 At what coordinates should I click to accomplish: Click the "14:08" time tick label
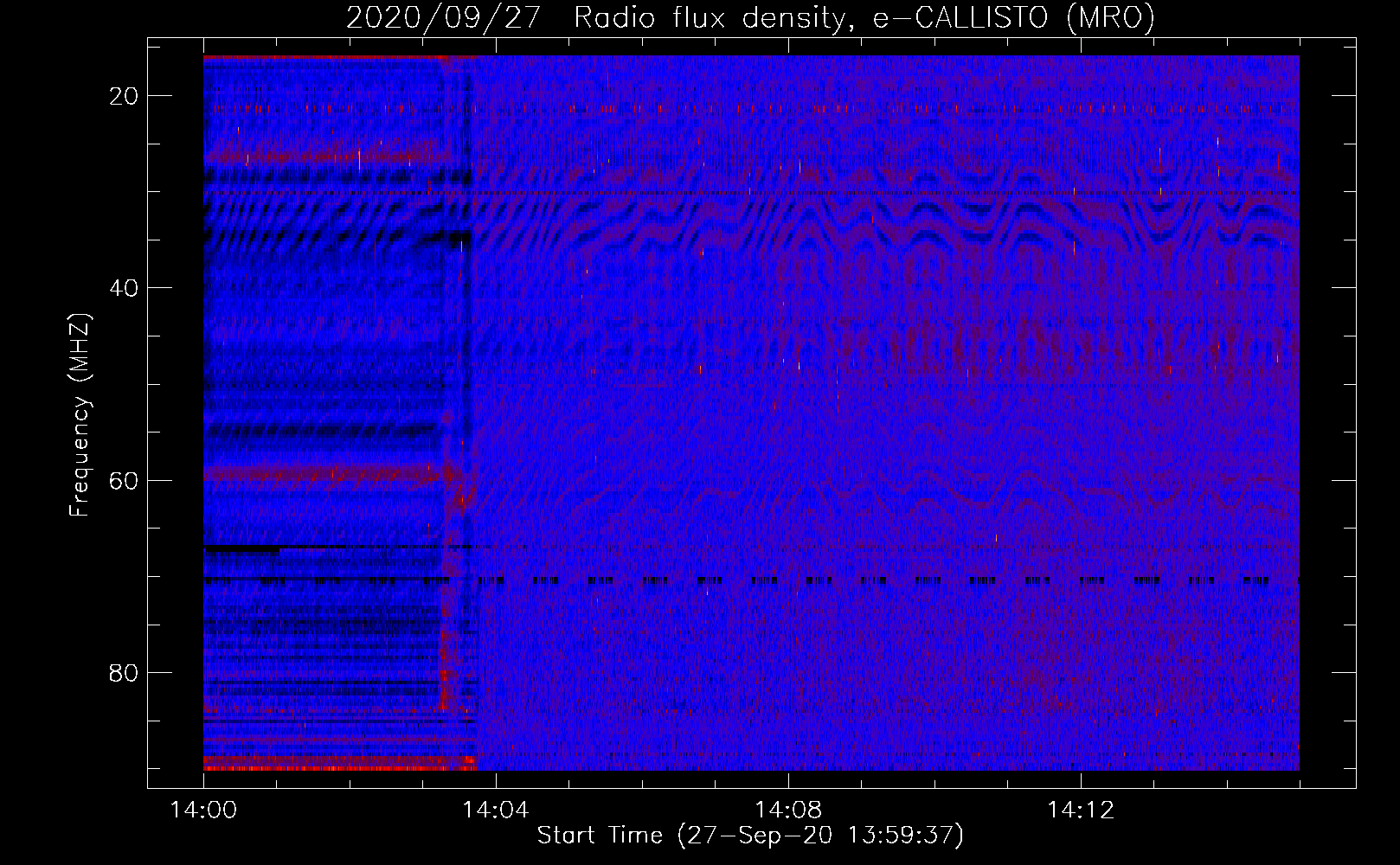(788, 811)
